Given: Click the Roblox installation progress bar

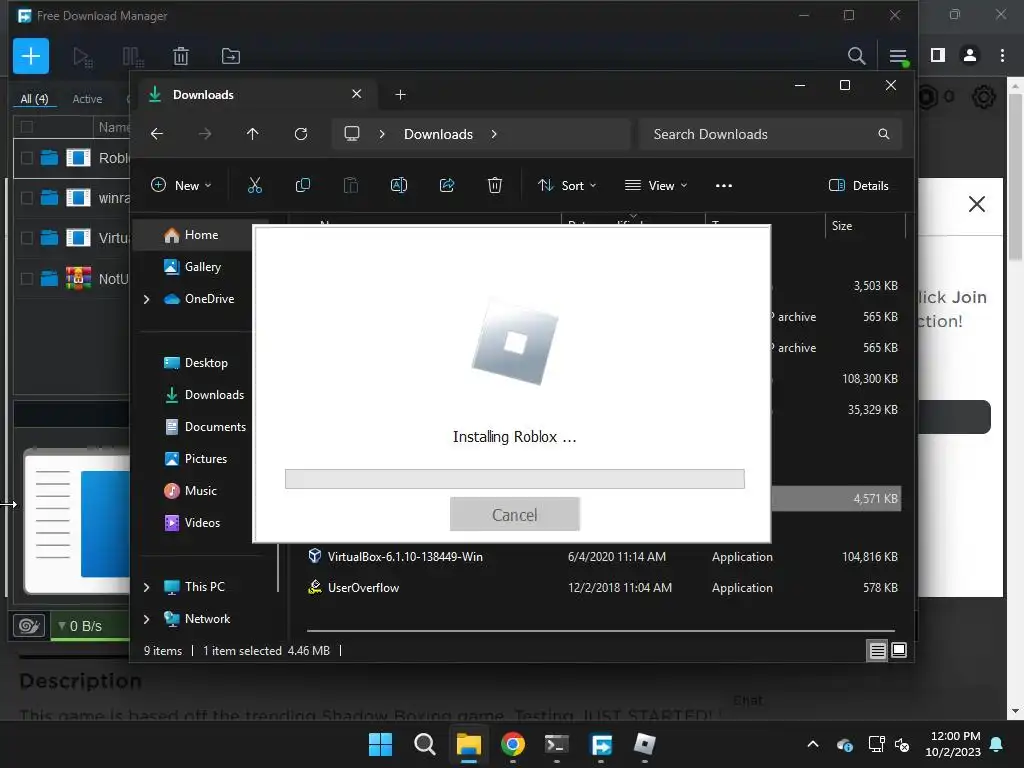Looking at the screenshot, I should (x=515, y=479).
